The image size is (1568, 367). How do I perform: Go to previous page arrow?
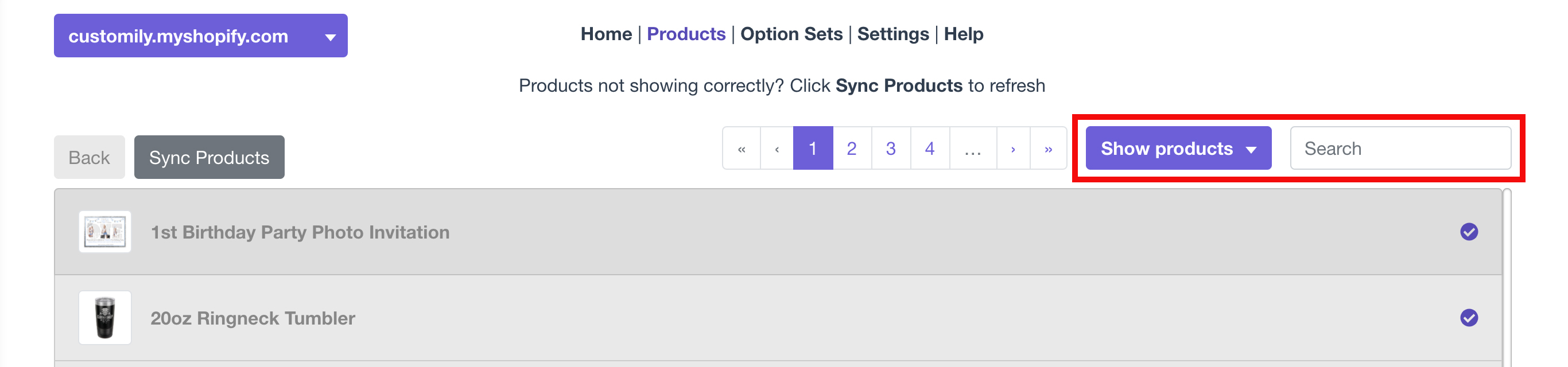[777, 149]
